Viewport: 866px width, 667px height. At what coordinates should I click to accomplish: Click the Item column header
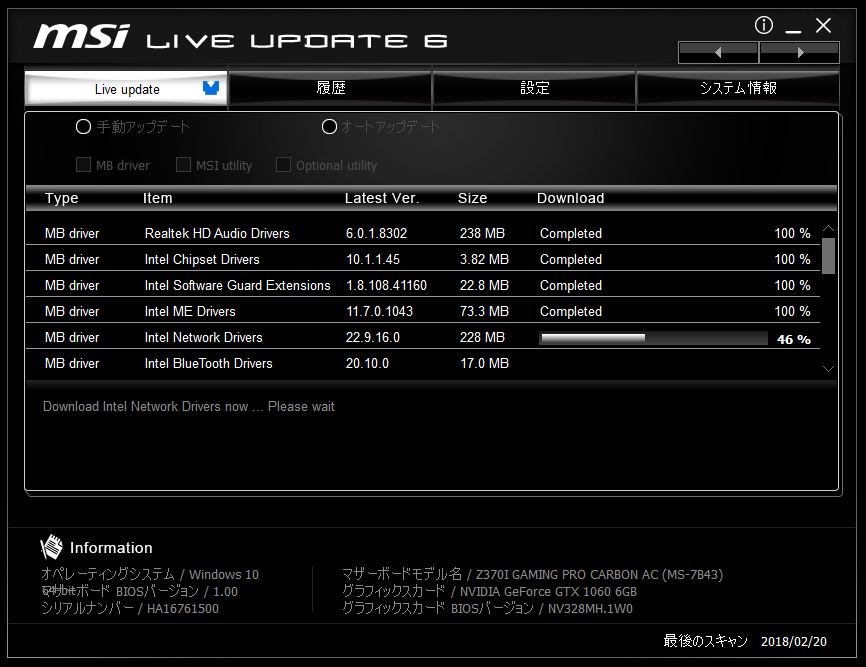(157, 198)
